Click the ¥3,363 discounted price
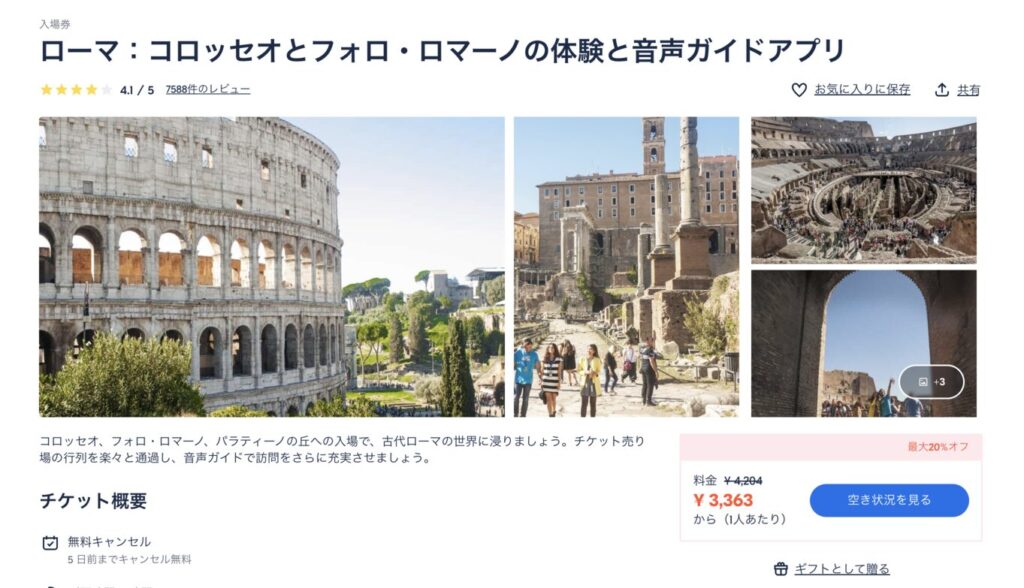 pyautogui.click(x=723, y=500)
